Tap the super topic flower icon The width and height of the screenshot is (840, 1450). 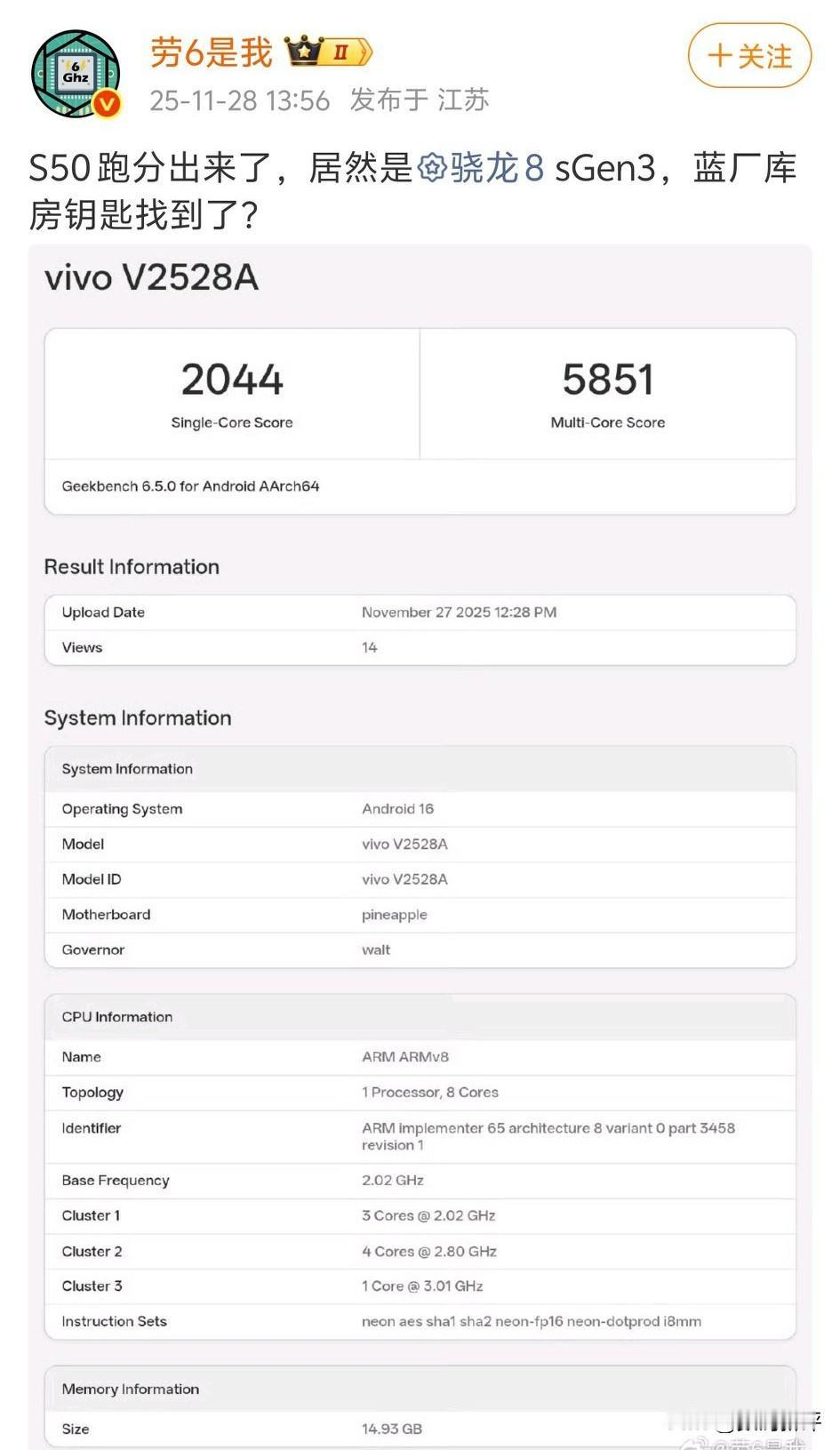point(432,168)
